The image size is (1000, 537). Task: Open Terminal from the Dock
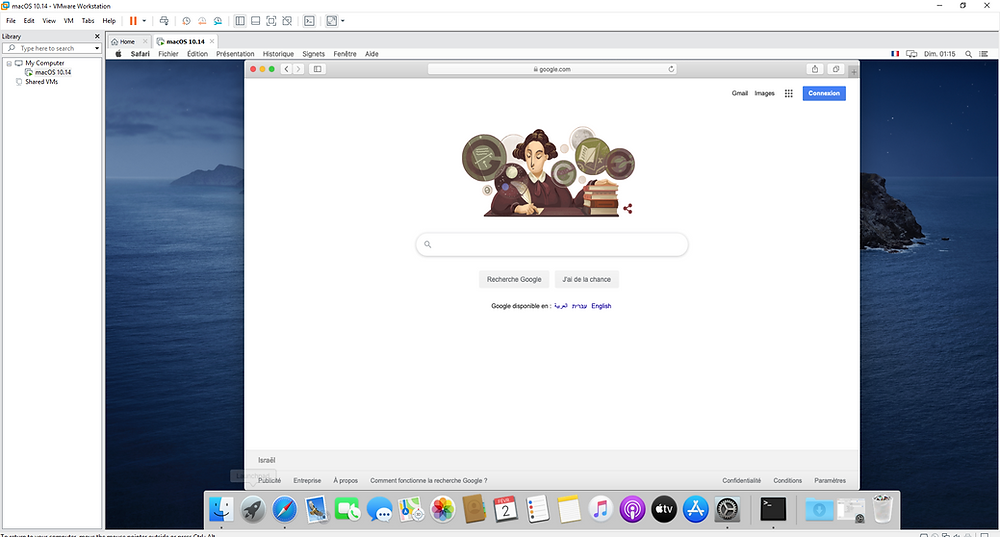point(773,510)
